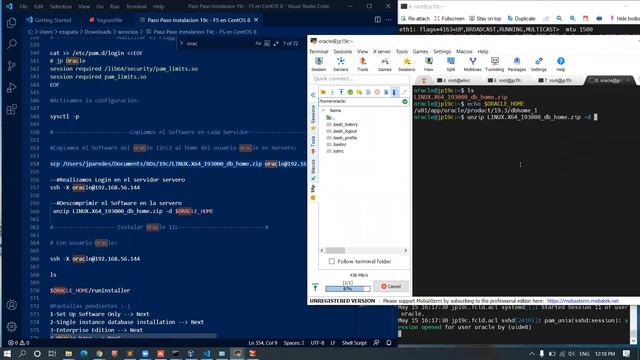Click the Tunneling icon in MobaXterm toolbar
The width and height of the screenshot is (640, 360).
point(495,64)
